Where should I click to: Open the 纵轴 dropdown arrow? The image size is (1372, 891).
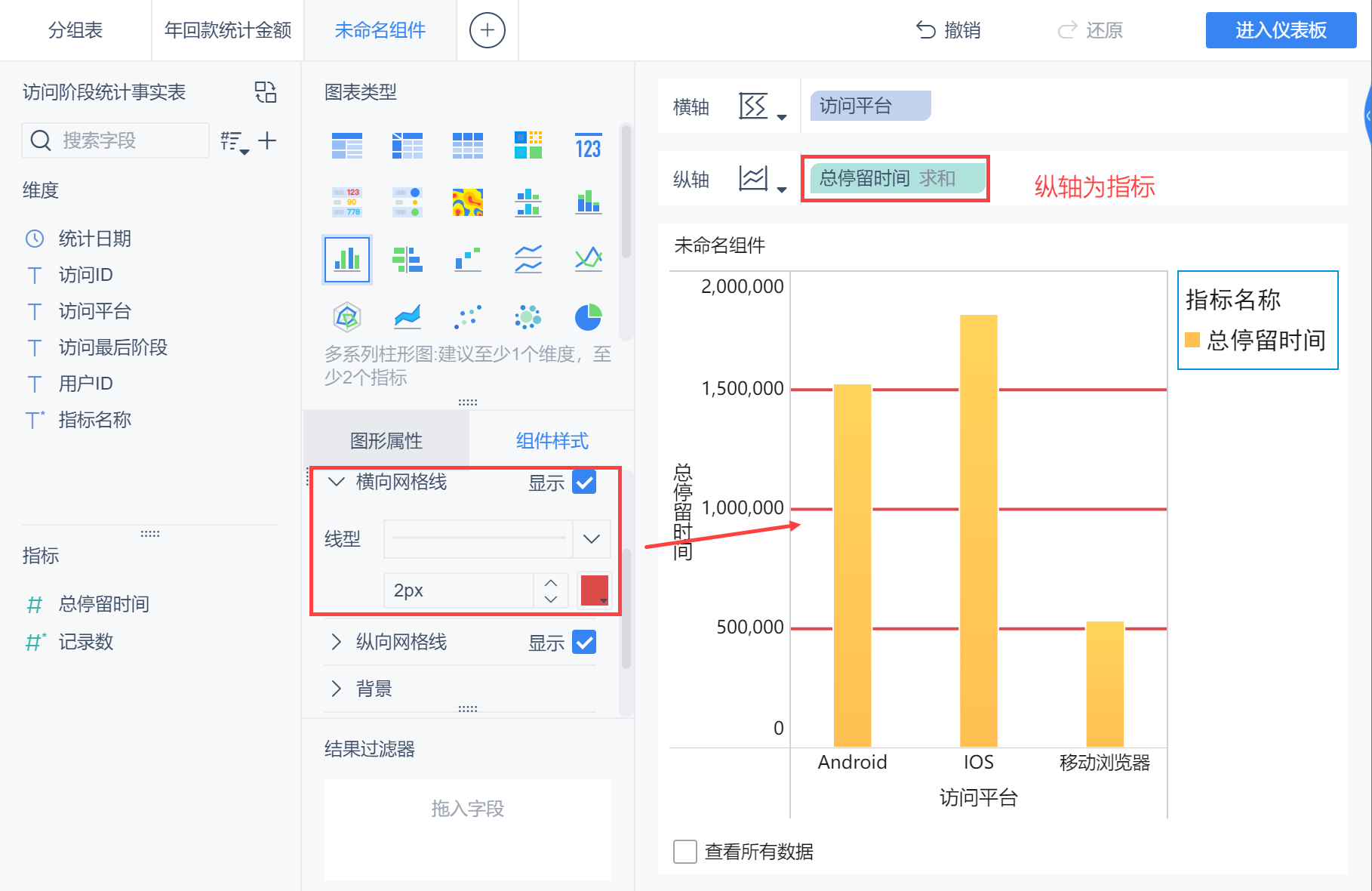[x=782, y=190]
